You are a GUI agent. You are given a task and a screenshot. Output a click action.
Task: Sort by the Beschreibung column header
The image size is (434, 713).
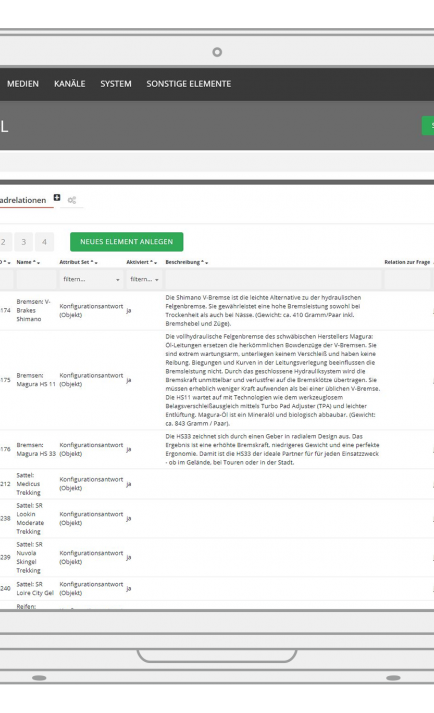[x=187, y=262]
